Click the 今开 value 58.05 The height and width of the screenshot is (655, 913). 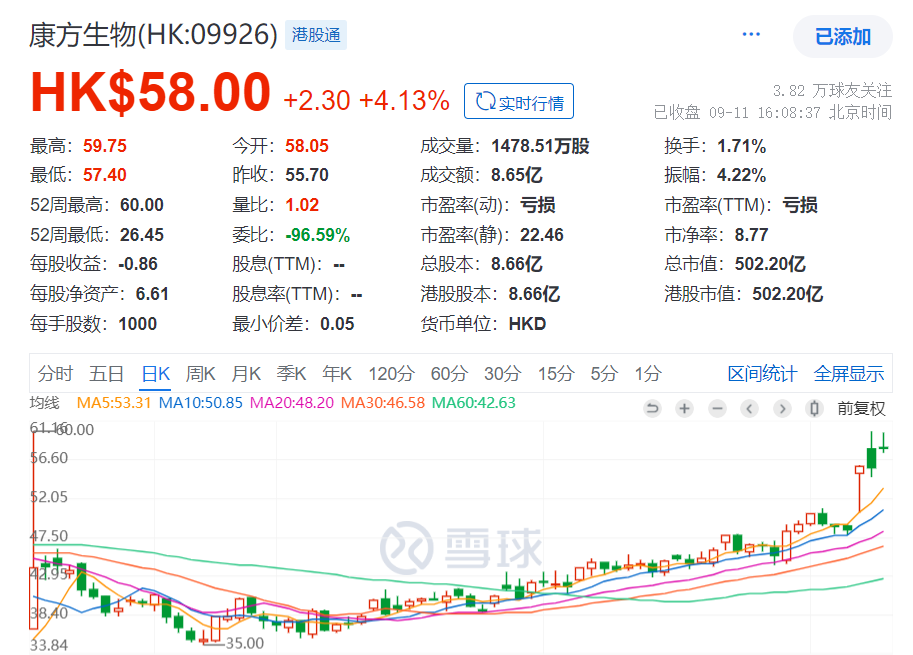307,146
